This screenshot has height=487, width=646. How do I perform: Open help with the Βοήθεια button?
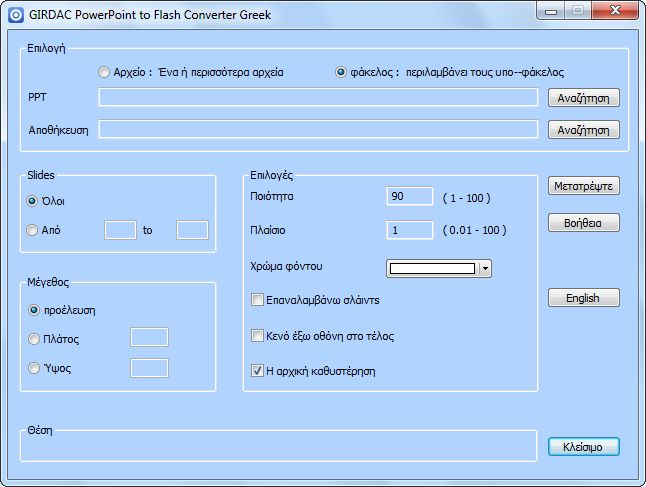coord(583,223)
